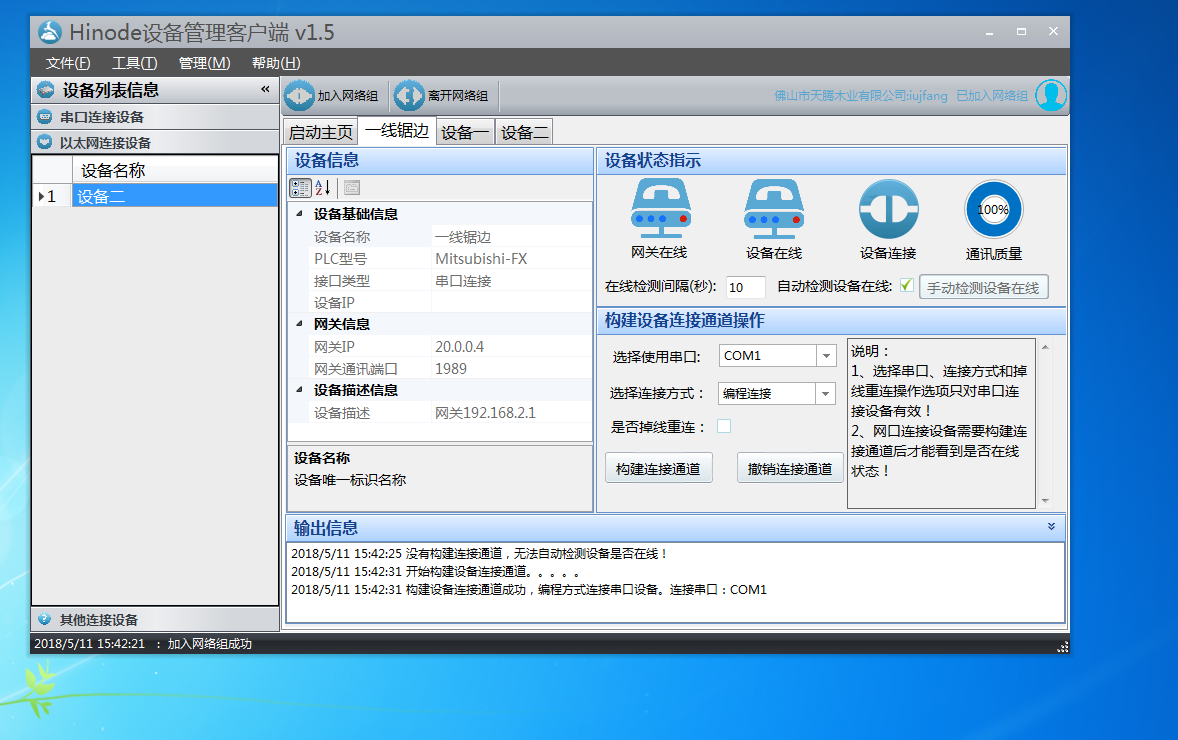Image resolution: width=1178 pixels, height=740 pixels.
Task: Open the 选择连接方式 dropdown
Action: pyautogui.click(x=826, y=394)
